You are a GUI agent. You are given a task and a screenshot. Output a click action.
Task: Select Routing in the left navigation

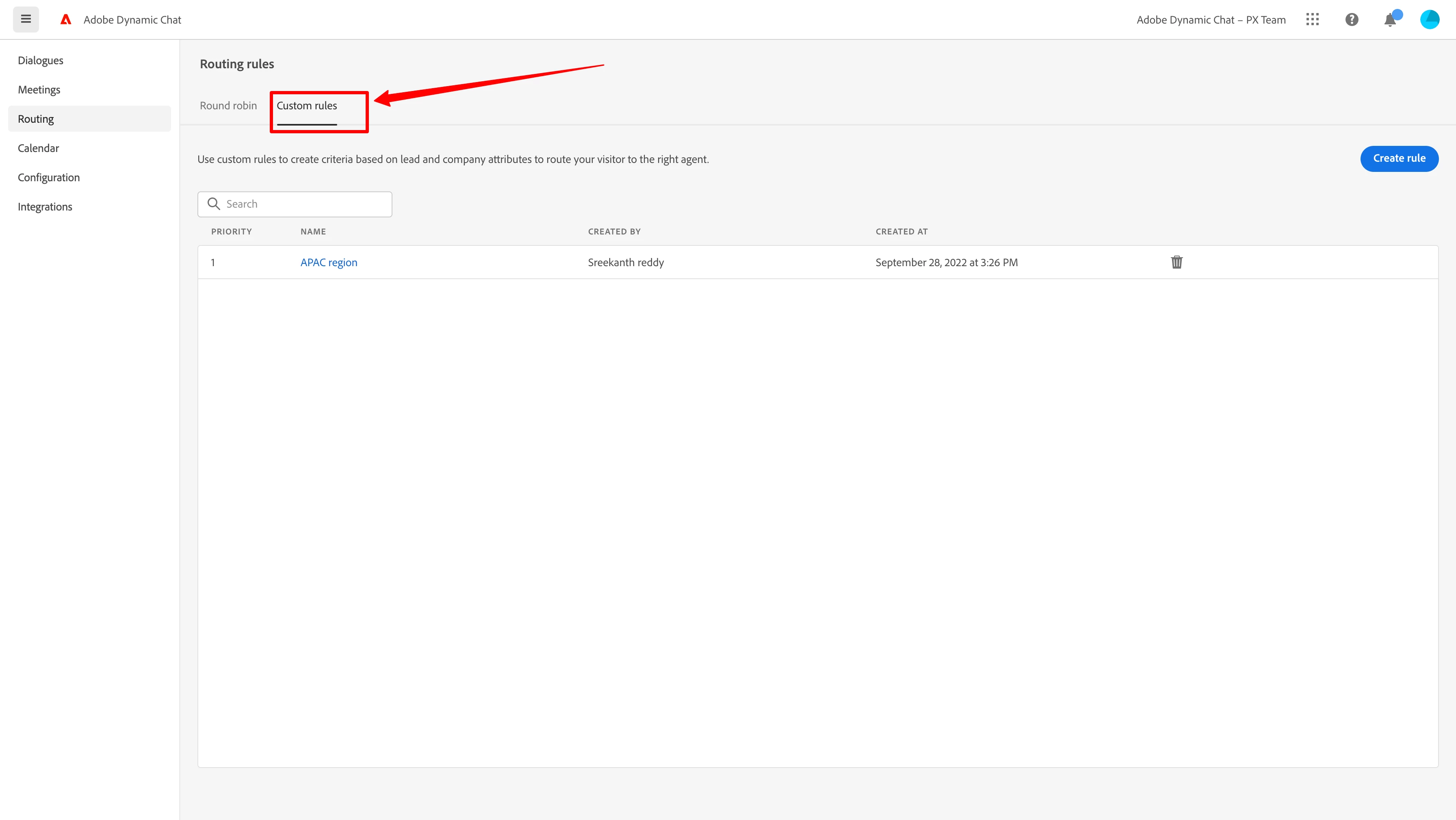tap(36, 119)
